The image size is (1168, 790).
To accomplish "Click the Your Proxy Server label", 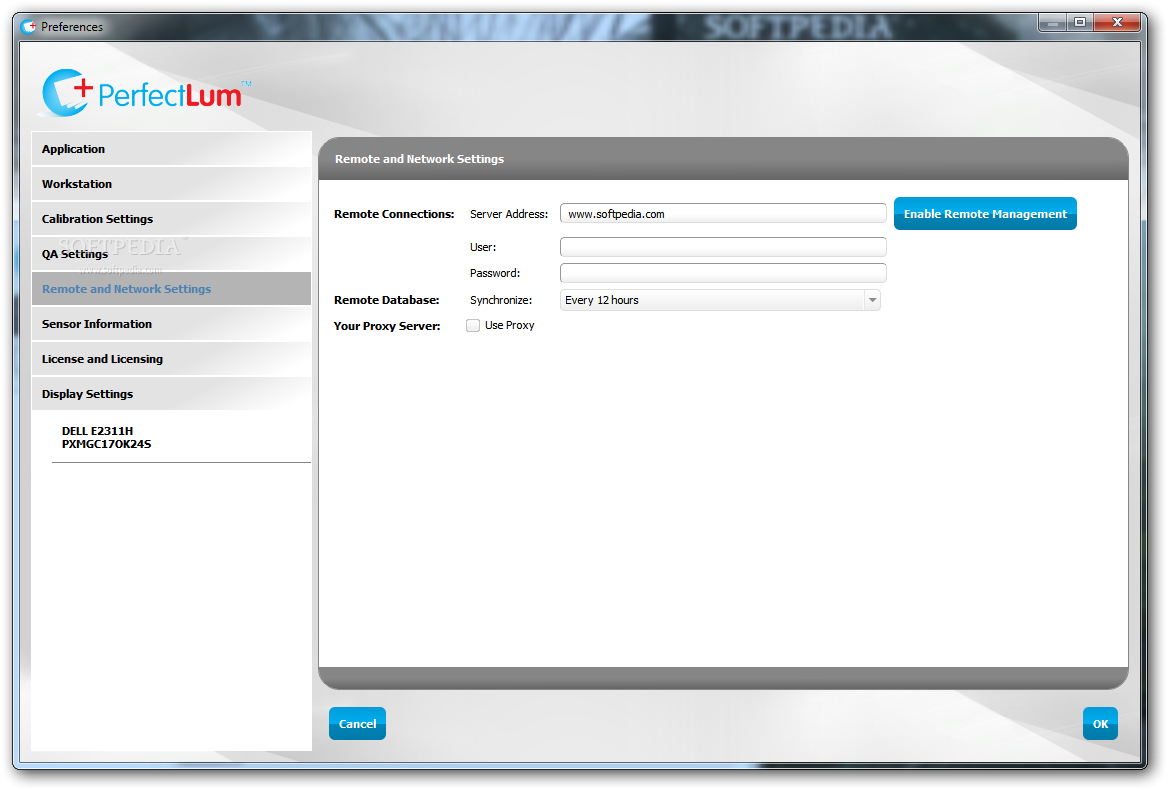I will (387, 326).
